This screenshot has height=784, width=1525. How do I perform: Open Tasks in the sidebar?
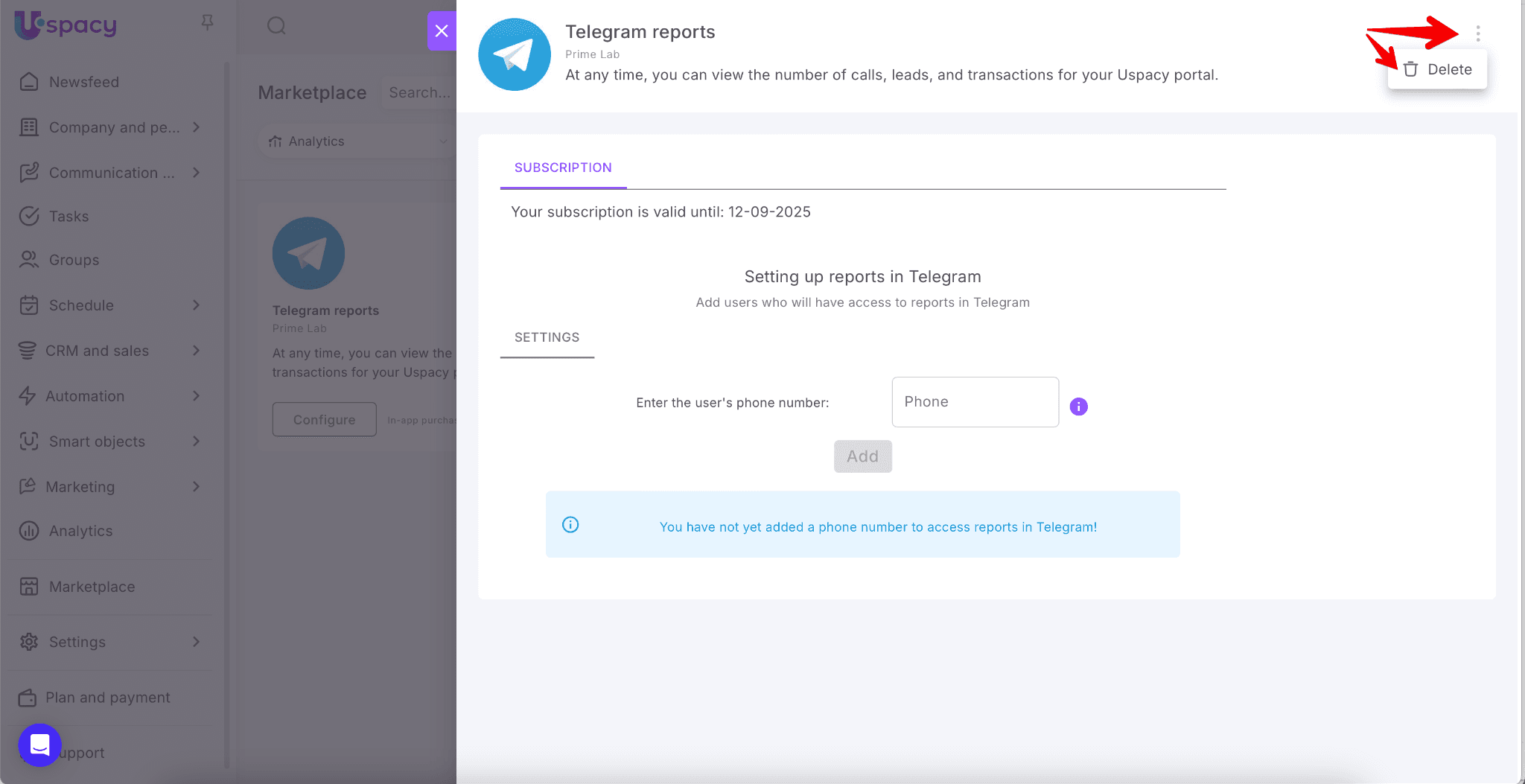[69, 217]
